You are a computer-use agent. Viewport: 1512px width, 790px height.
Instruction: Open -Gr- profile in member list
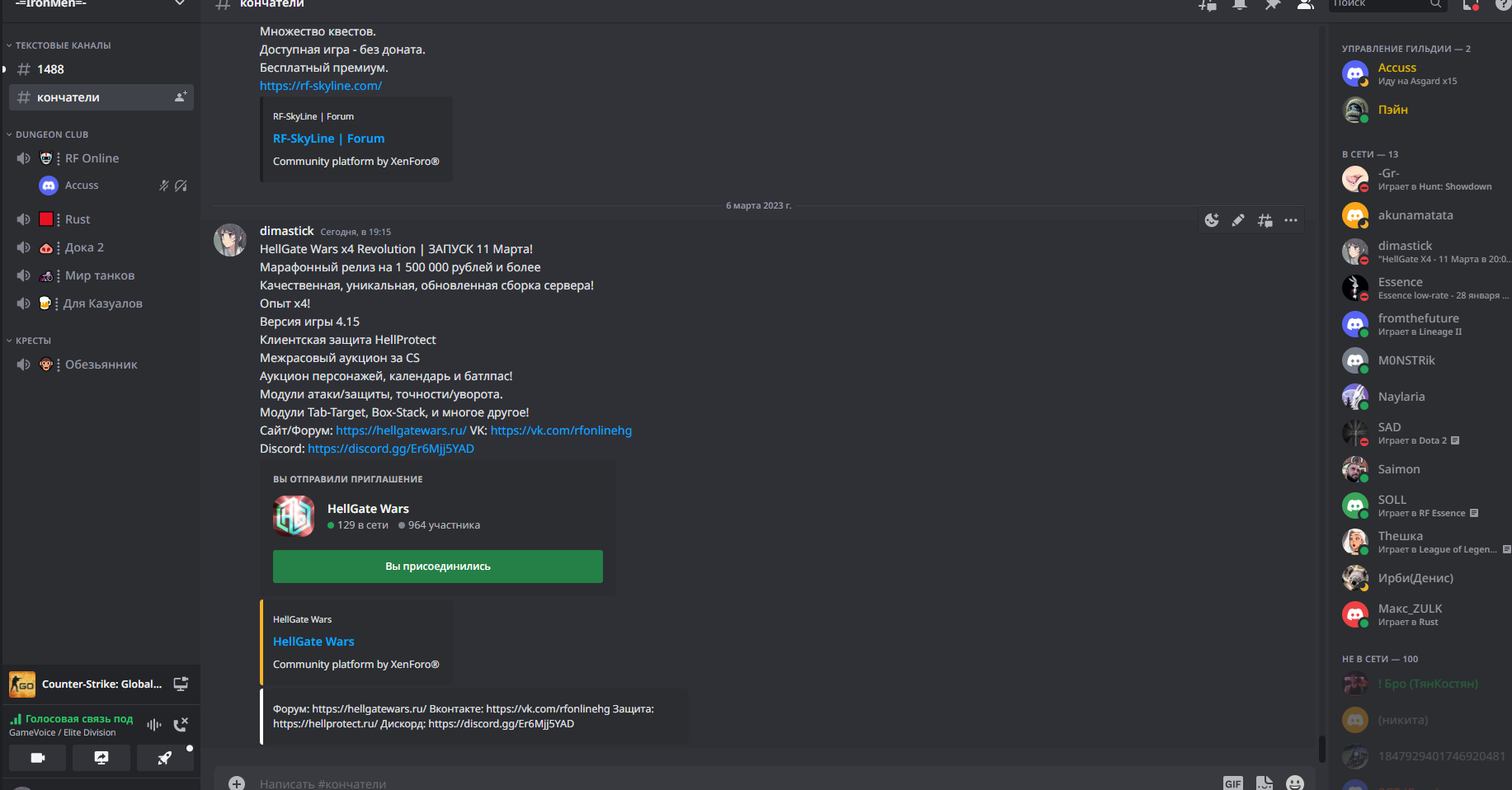[1424, 179]
